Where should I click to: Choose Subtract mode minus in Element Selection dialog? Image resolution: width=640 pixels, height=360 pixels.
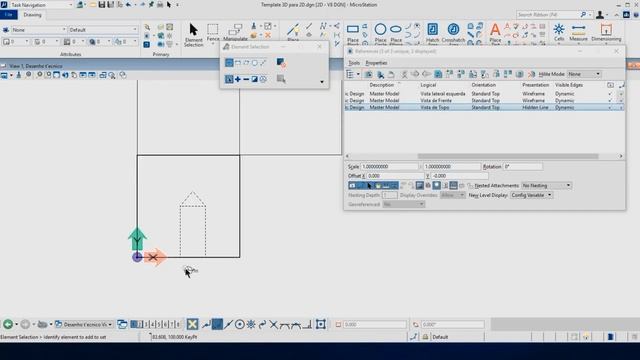(246, 79)
